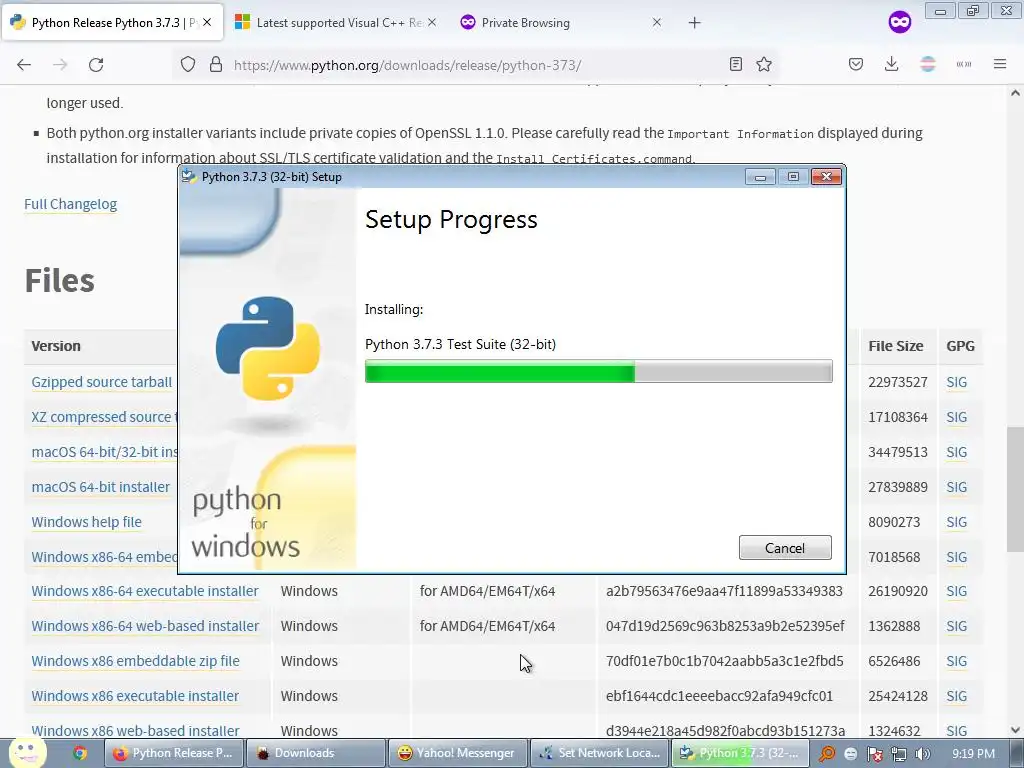Launch Chrome from the taskbar

[x=80, y=753]
